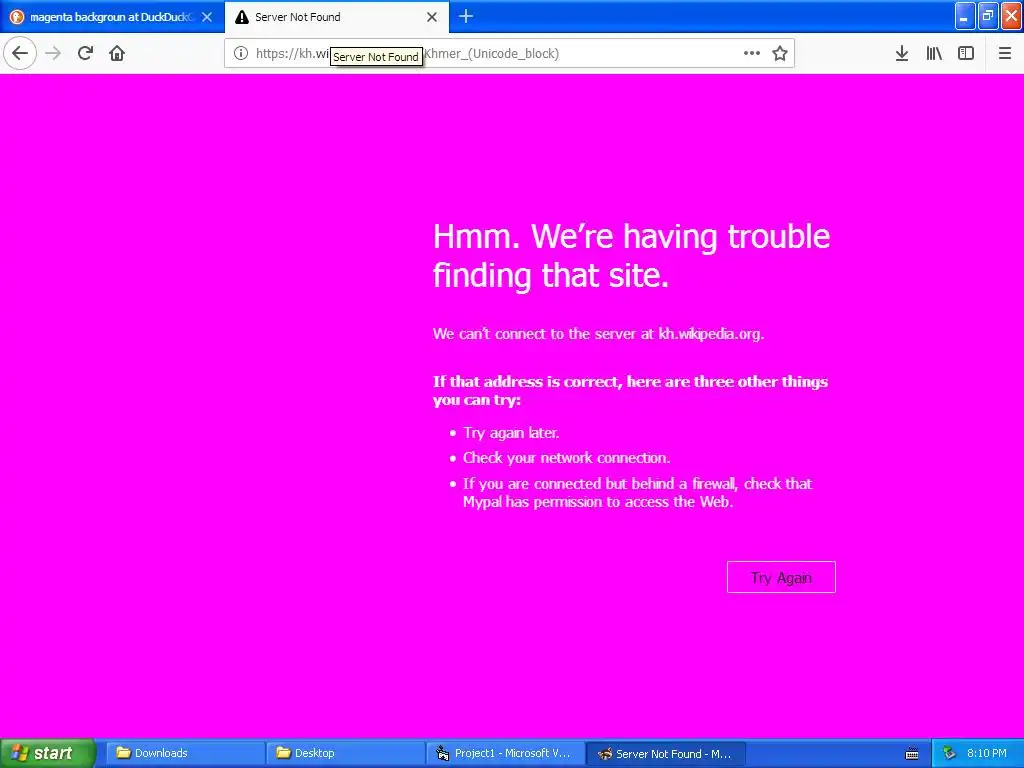Toggle the sidebar view
The height and width of the screenshot is (768, 1024).
(966, 54)
